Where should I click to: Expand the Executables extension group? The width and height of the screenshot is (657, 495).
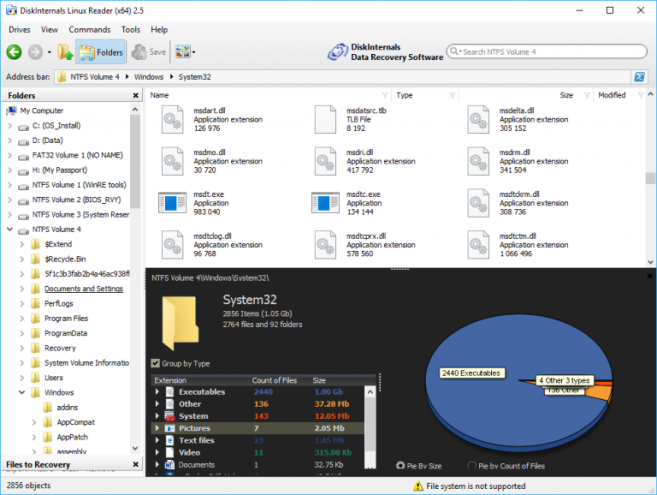tap(157, 392)
